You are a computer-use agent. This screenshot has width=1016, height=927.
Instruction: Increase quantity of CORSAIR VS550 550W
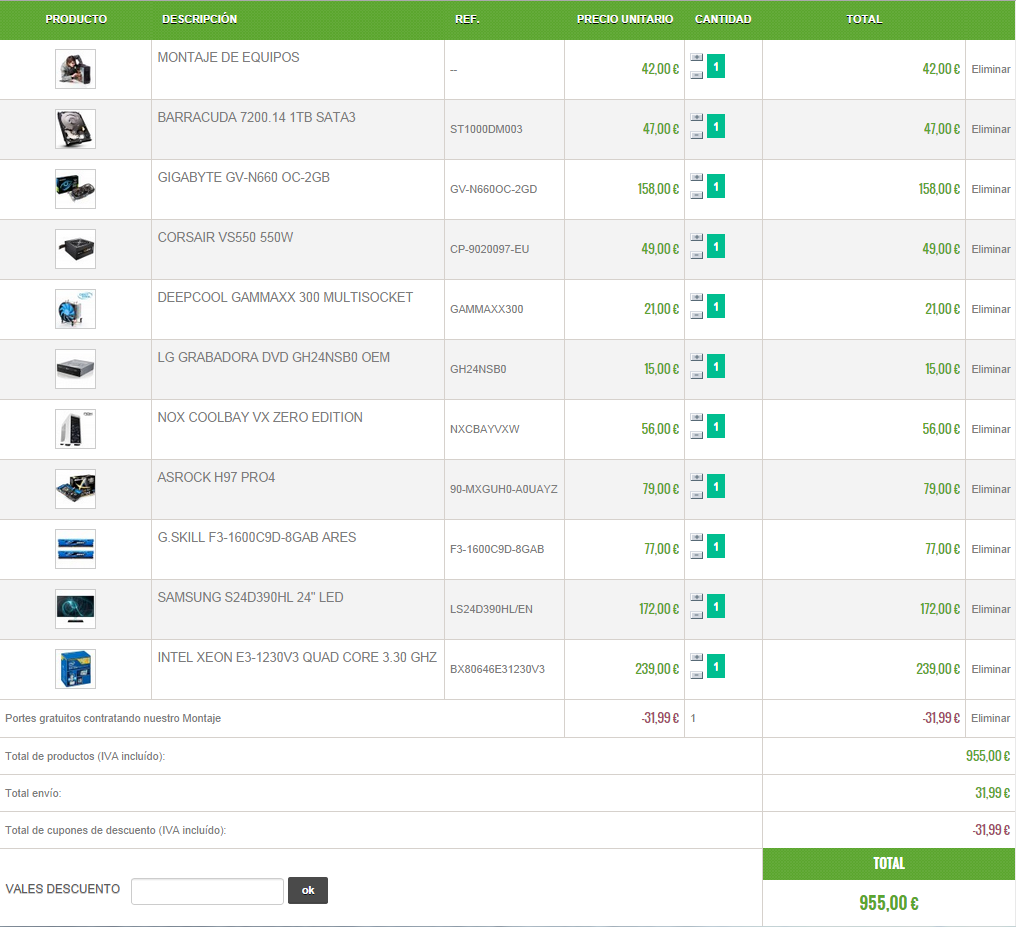697,238
